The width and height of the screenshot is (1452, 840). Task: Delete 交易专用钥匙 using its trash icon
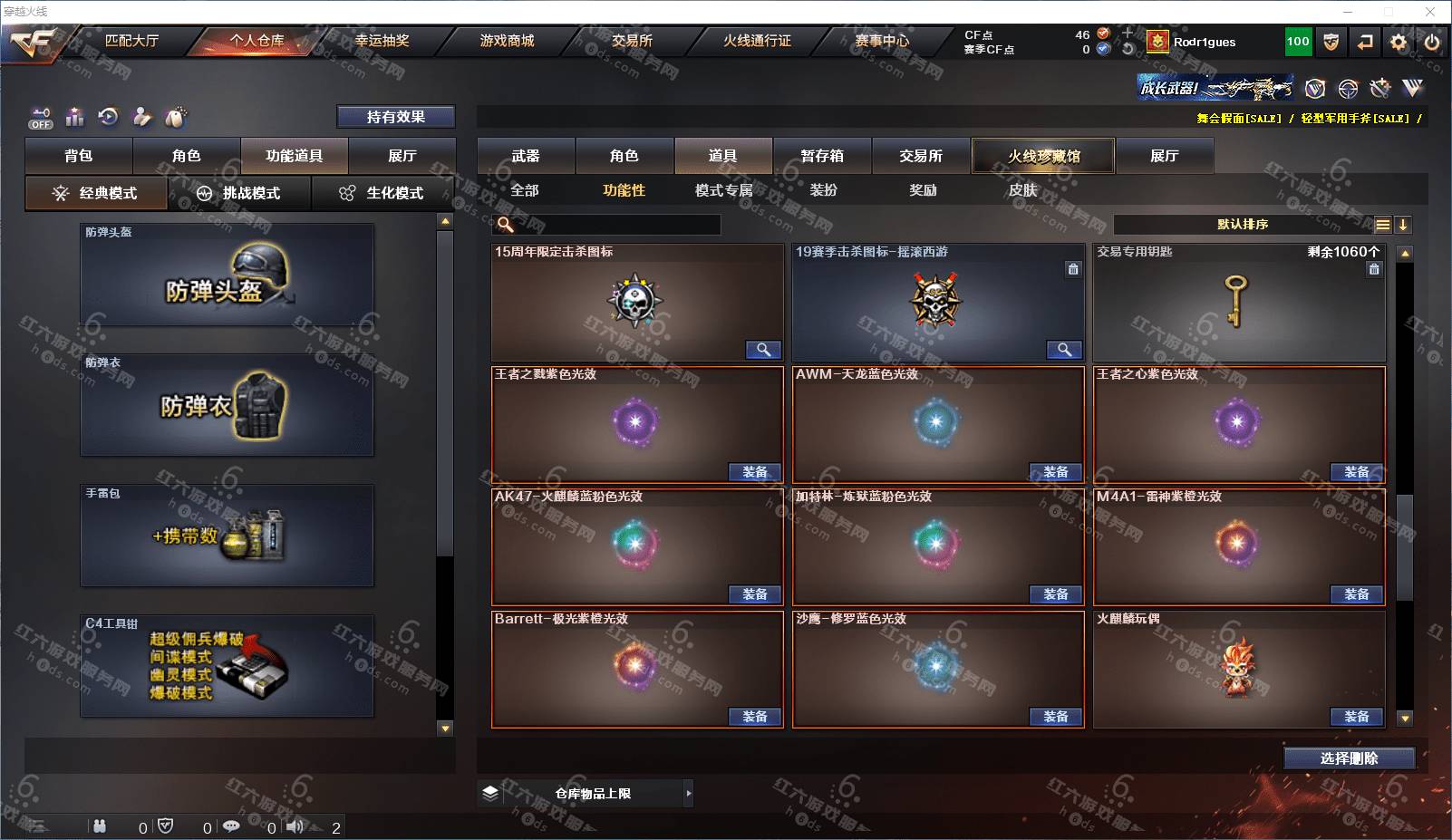tap(1374, 269)
